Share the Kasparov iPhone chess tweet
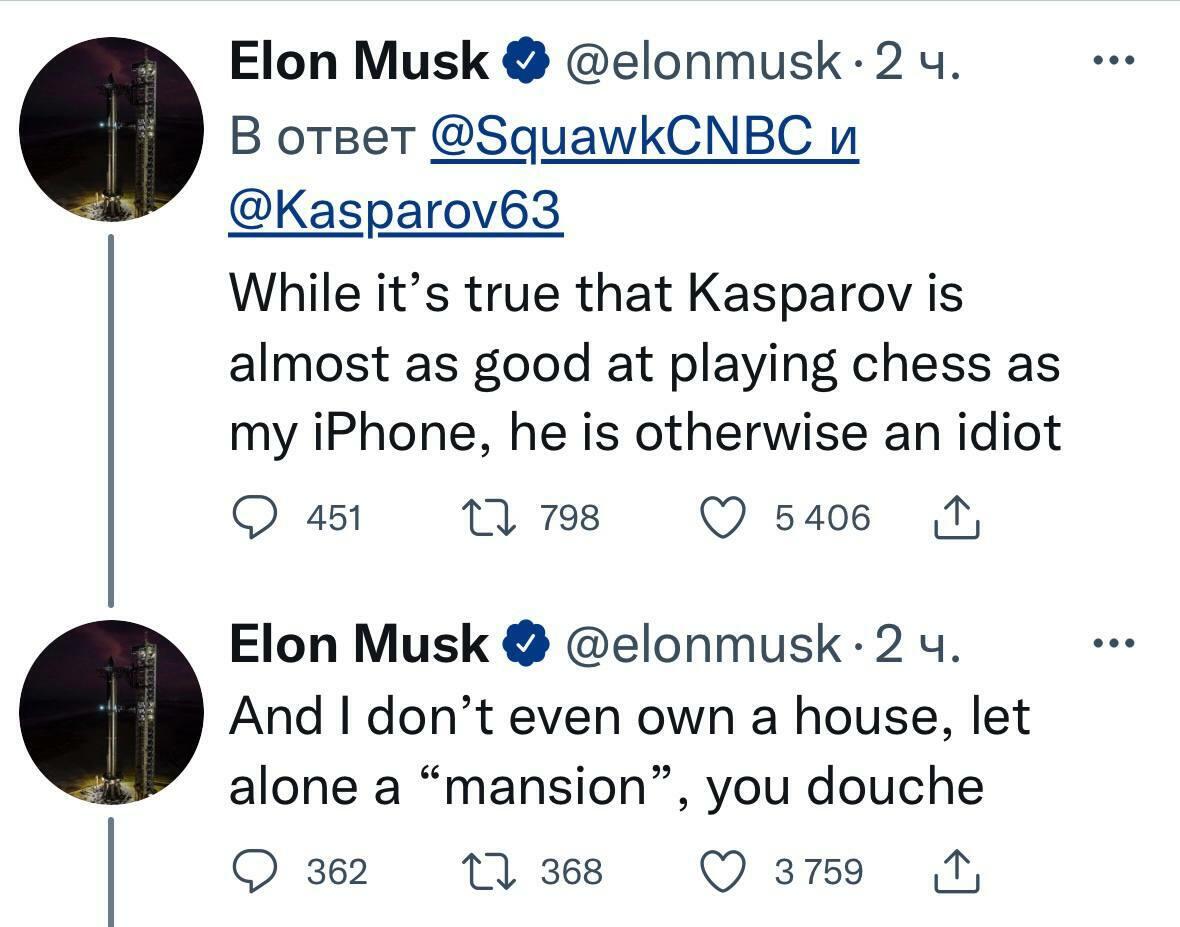 (x=956, y=517)
